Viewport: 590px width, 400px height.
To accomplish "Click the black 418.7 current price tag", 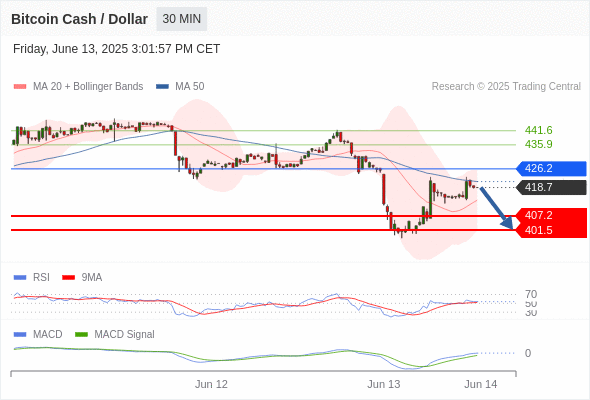I will pos(551,187).
